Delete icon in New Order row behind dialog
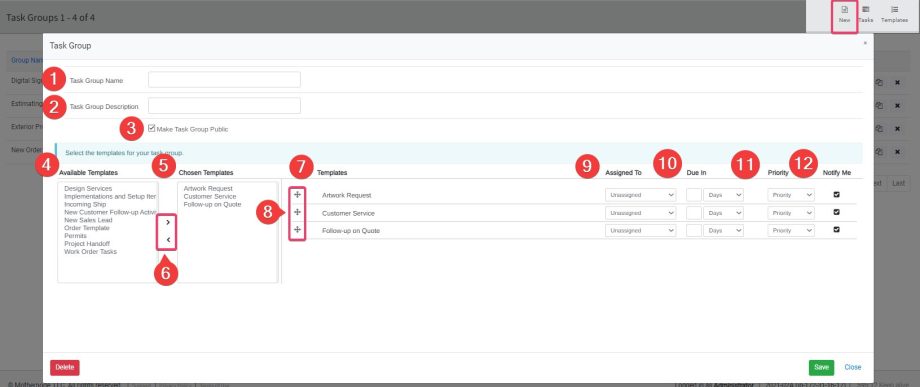 (x=897, y=152)
